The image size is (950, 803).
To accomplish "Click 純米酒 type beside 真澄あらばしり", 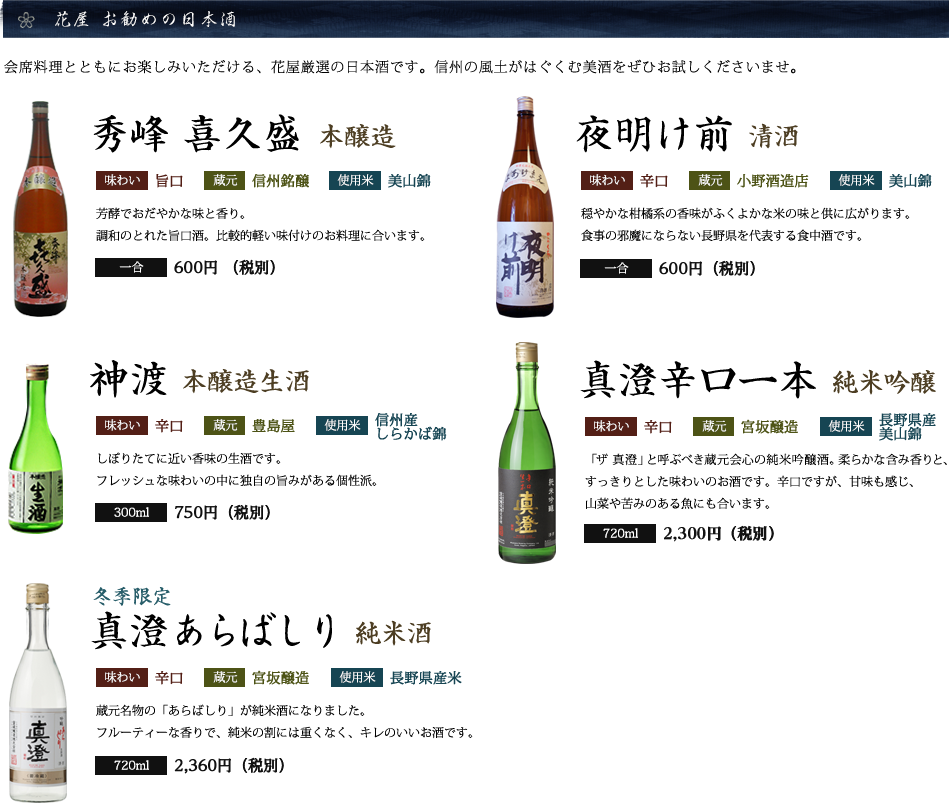I will (393, 633).
